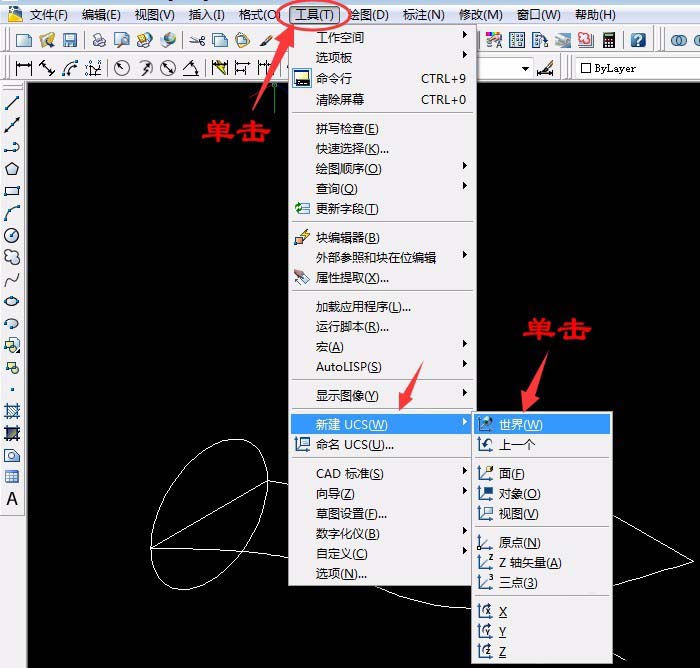Click the Cut scissors icon
Viewport: 700px width, 668px height.
tap(197, 40)
